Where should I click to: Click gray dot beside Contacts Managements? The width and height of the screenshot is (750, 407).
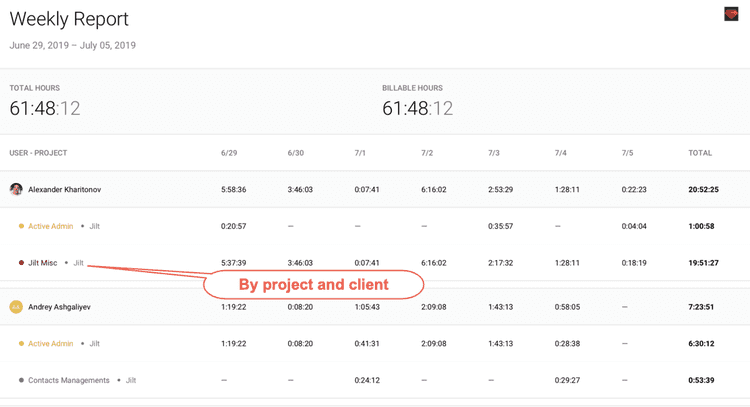click(x=21, y=380)
